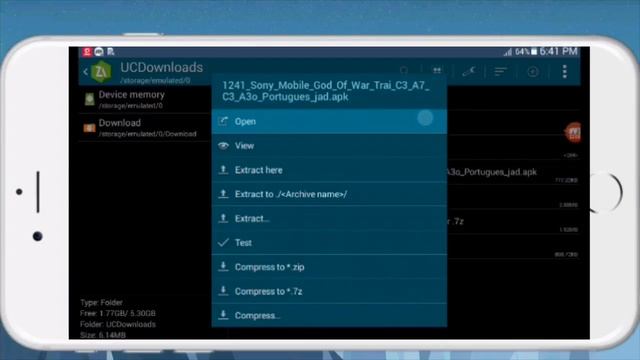
Task: Click the ZArchiver app logo icon
Action: tap(101, 72)
